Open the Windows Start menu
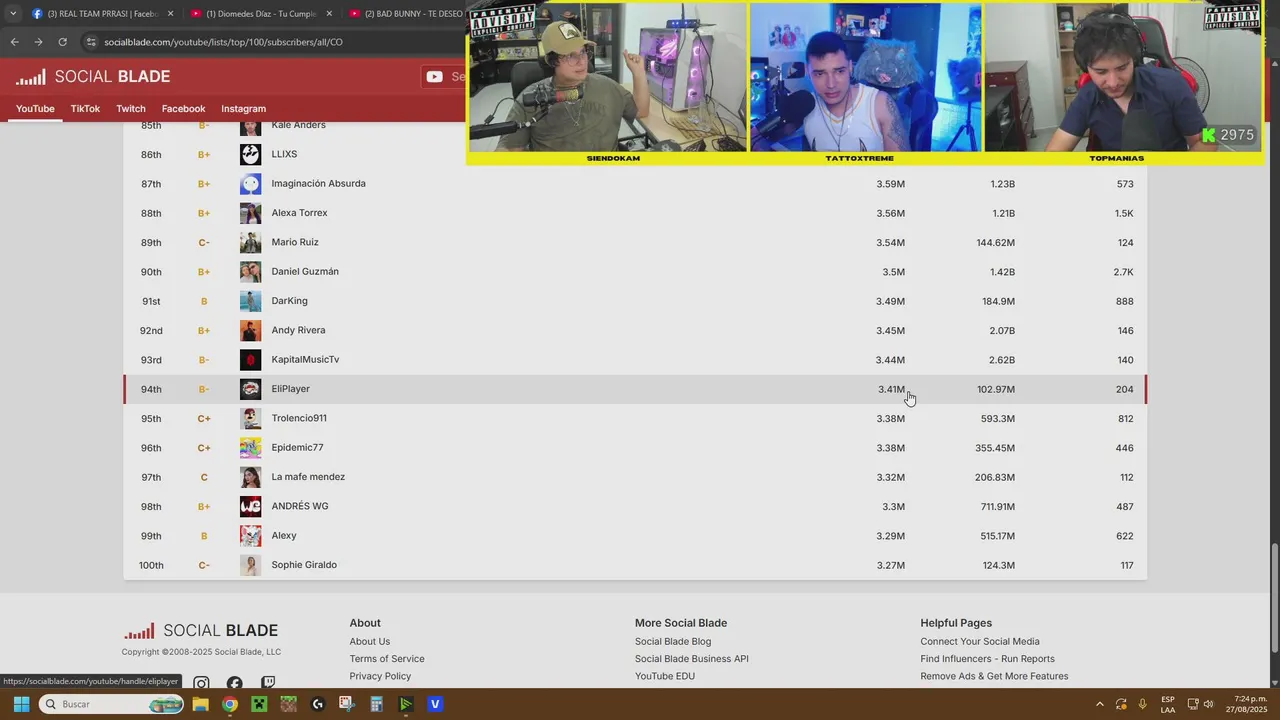 click(21, 704)
